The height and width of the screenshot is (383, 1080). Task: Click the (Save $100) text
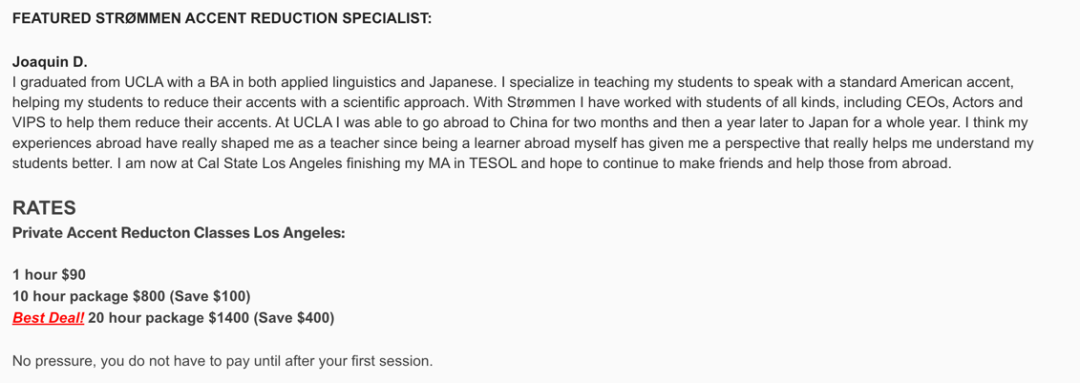point(209,297)
